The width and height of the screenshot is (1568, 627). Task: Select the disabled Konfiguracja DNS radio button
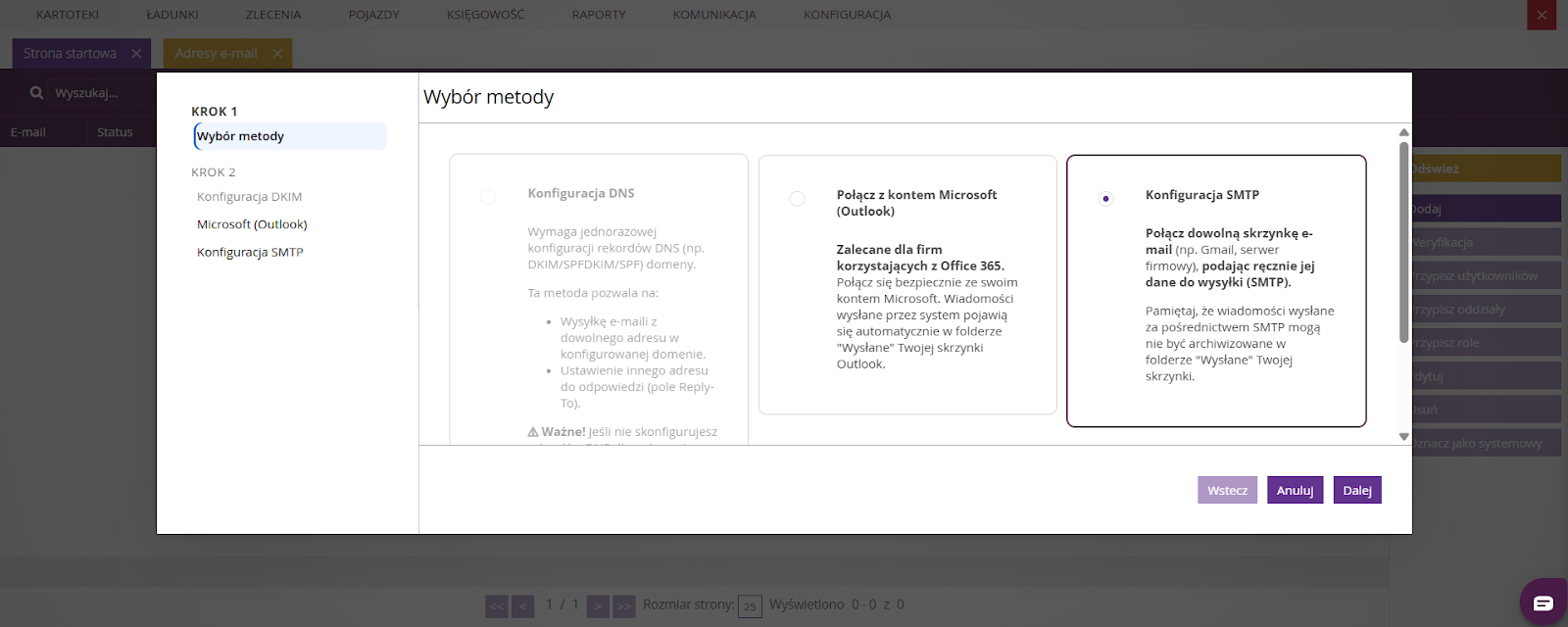coord(488,197)
